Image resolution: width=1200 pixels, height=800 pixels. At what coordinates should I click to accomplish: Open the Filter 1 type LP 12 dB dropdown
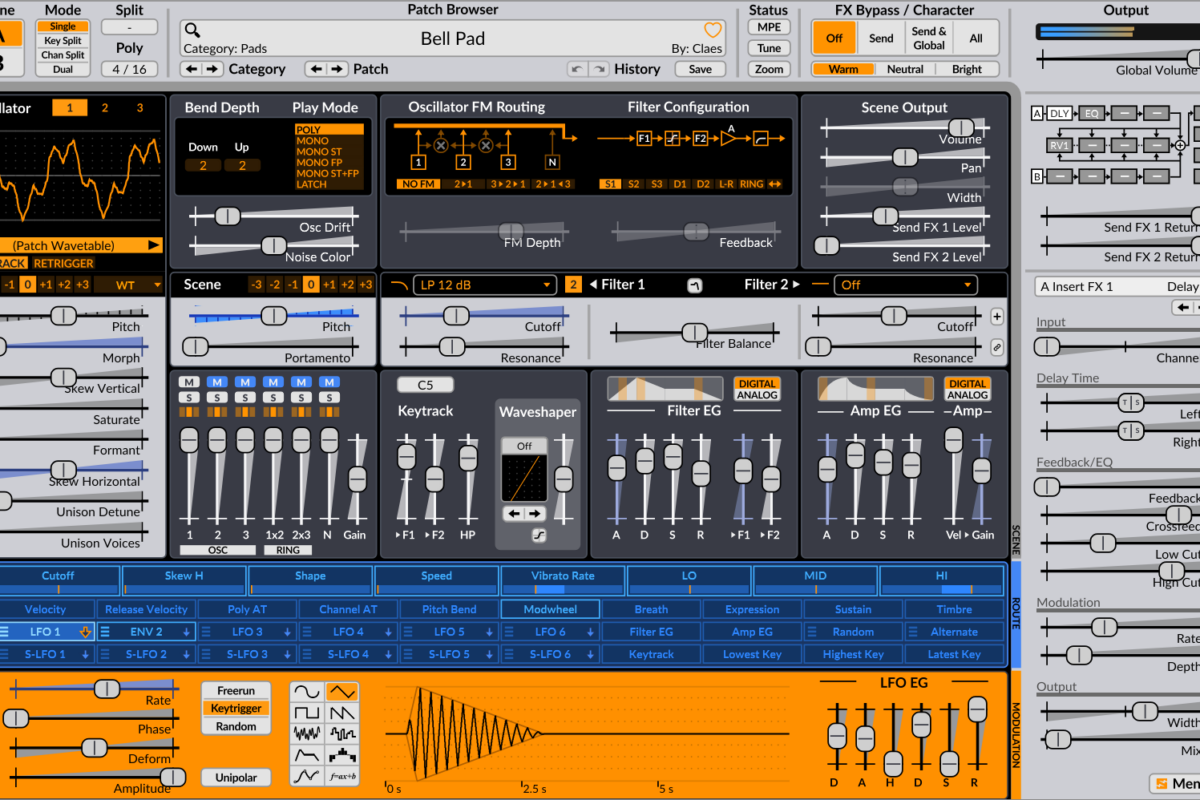point(484,285)
